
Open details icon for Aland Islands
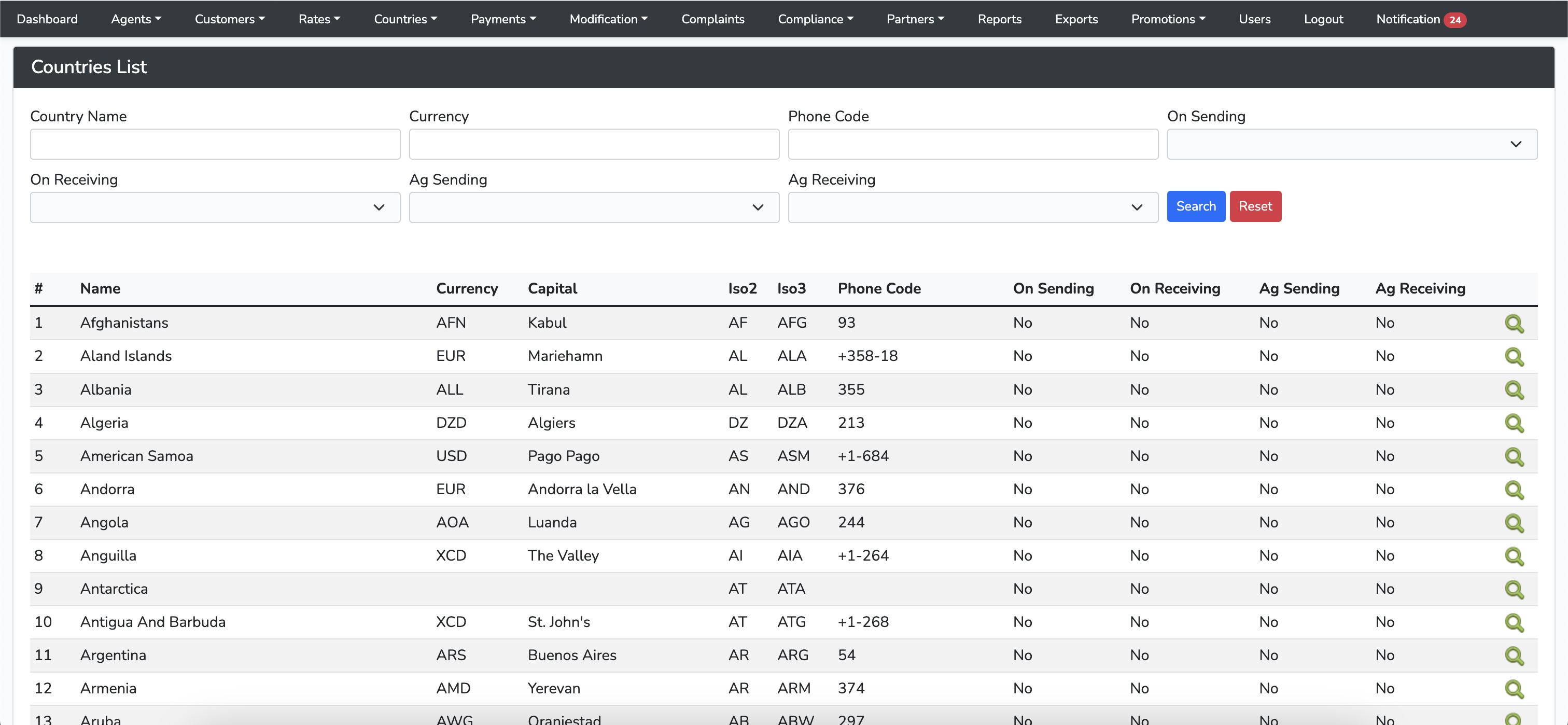point(1514,357)
